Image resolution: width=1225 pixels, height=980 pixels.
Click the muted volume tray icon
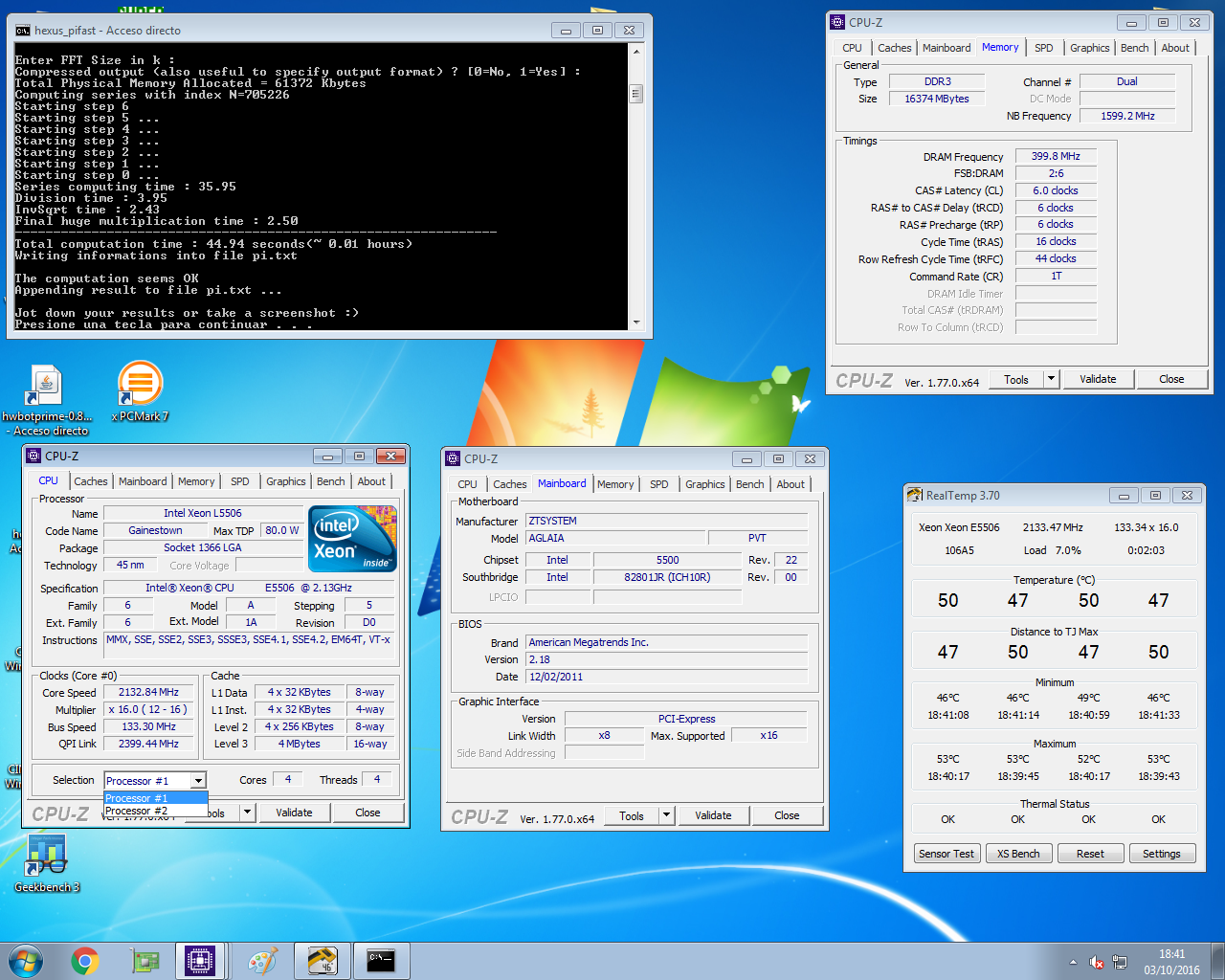[x=1097, y=962]
